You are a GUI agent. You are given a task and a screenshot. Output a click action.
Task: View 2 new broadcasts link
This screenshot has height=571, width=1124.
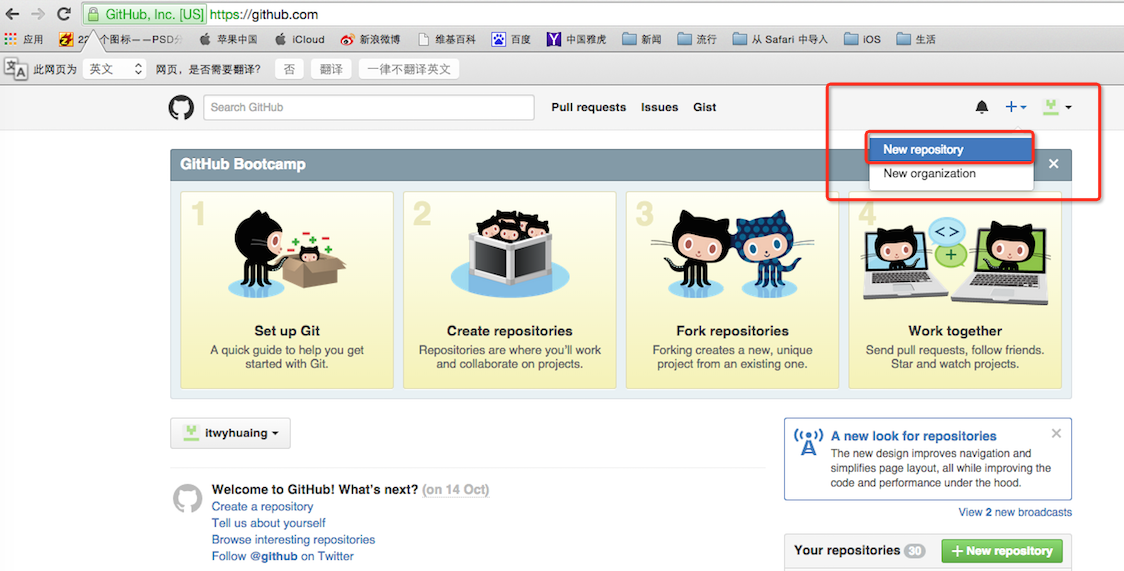1015,512
